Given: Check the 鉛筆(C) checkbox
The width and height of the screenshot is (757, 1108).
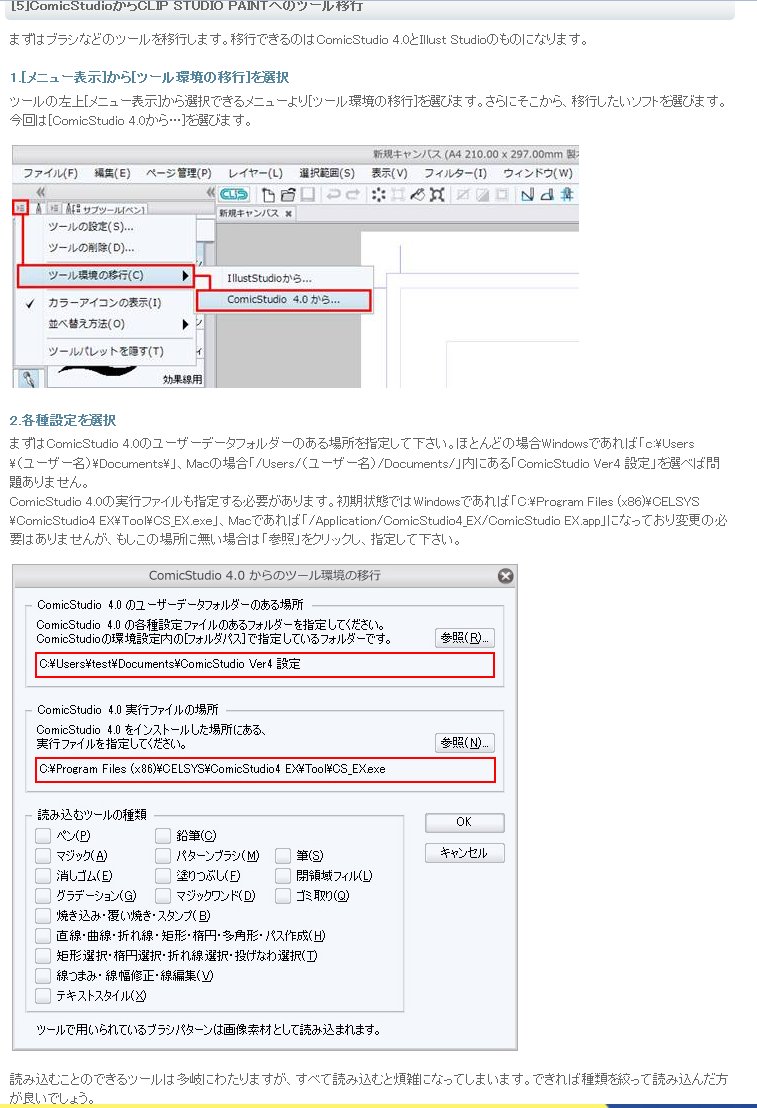Looking at the screenshot, I should pyautogui.click(x=163, y=836).
